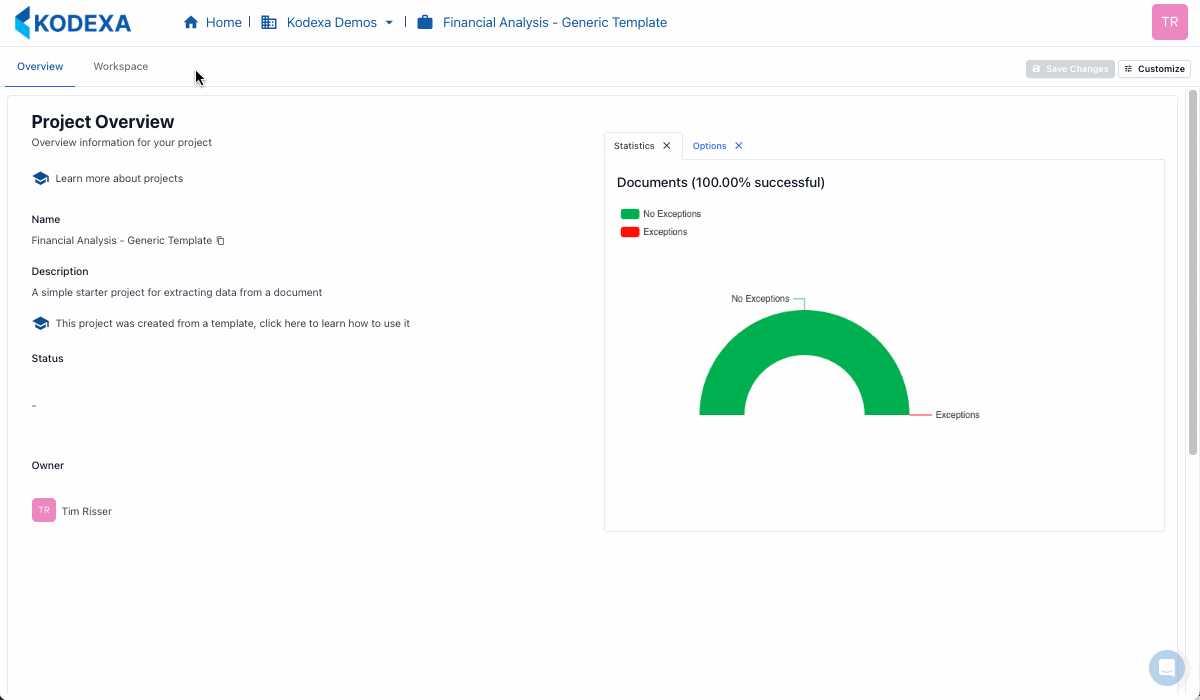Viewport: 1200px width, 700px height.
Task: Copy the project name with copy icon
Action: click(221, 241)
